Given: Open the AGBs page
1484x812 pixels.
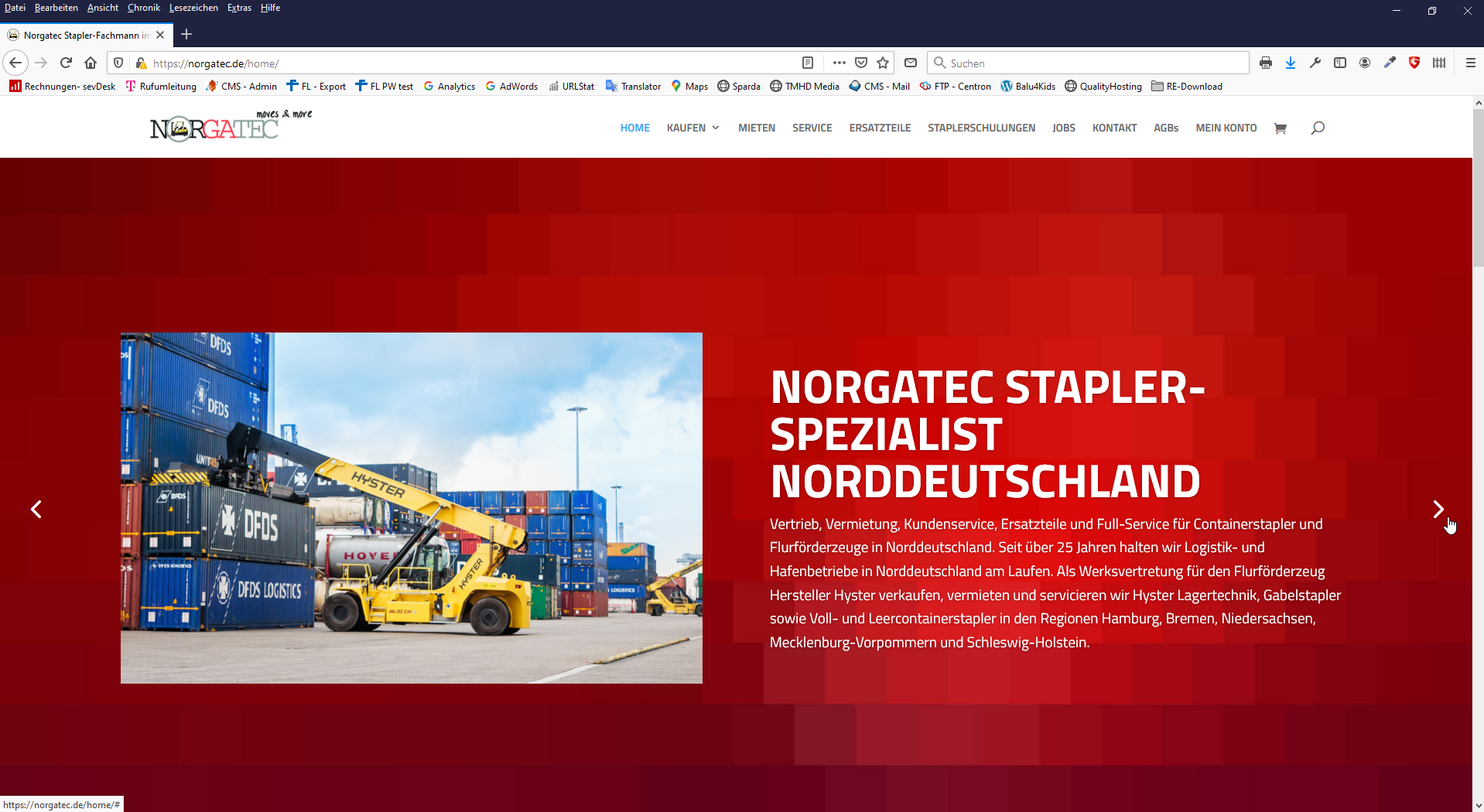Looking at the screenshot, I should pos(1166,128).
